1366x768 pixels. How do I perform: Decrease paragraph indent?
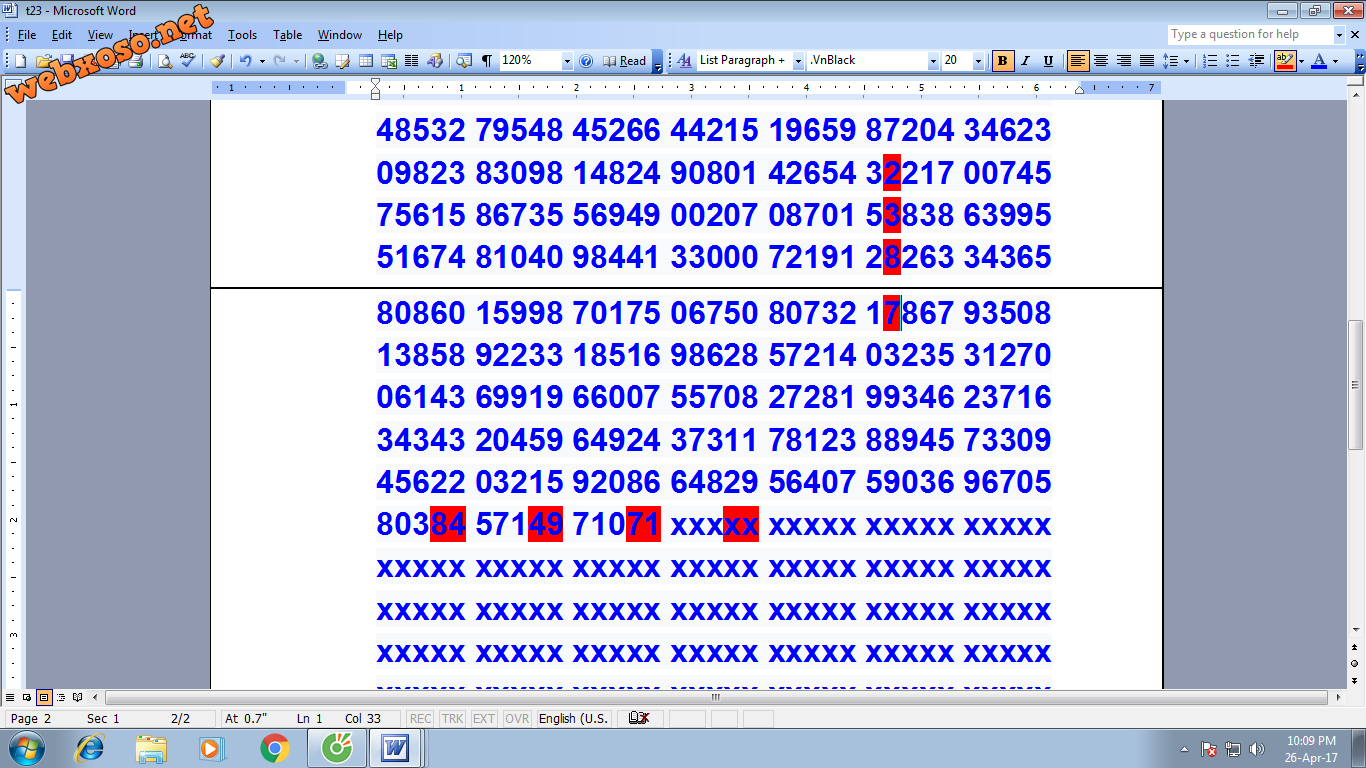[x=1256, y=61]
